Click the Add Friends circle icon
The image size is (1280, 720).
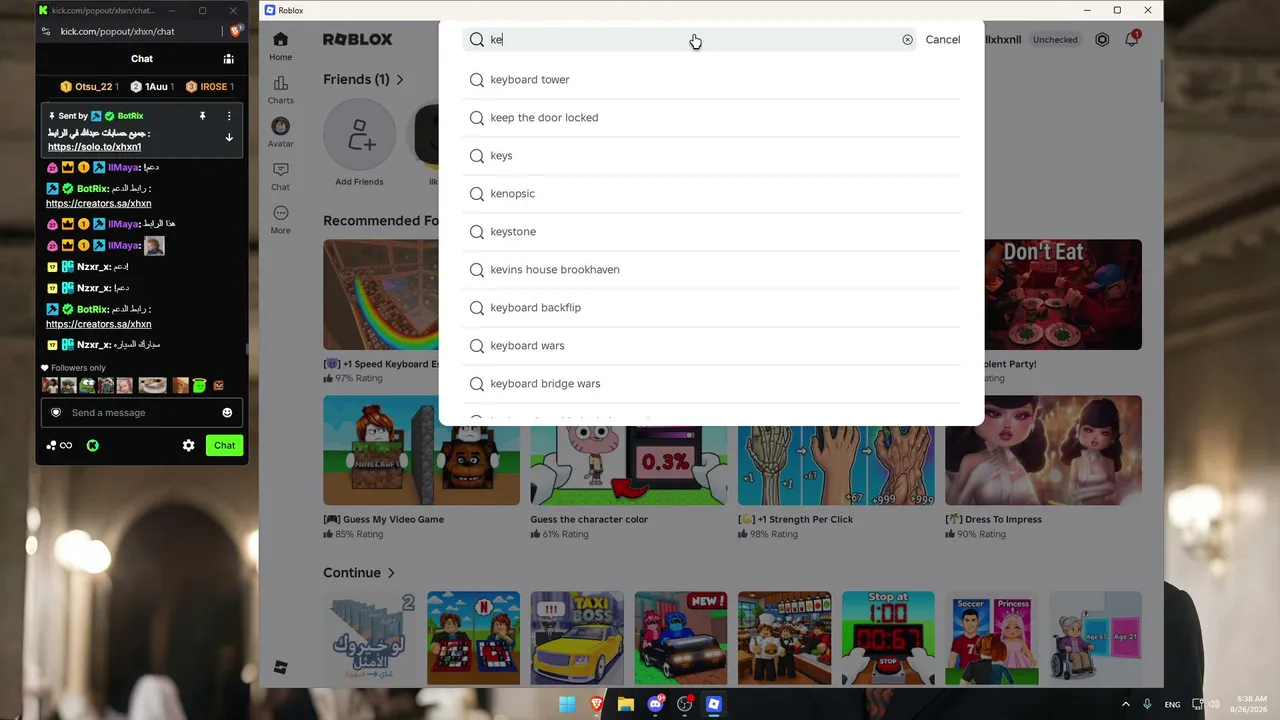360,135
